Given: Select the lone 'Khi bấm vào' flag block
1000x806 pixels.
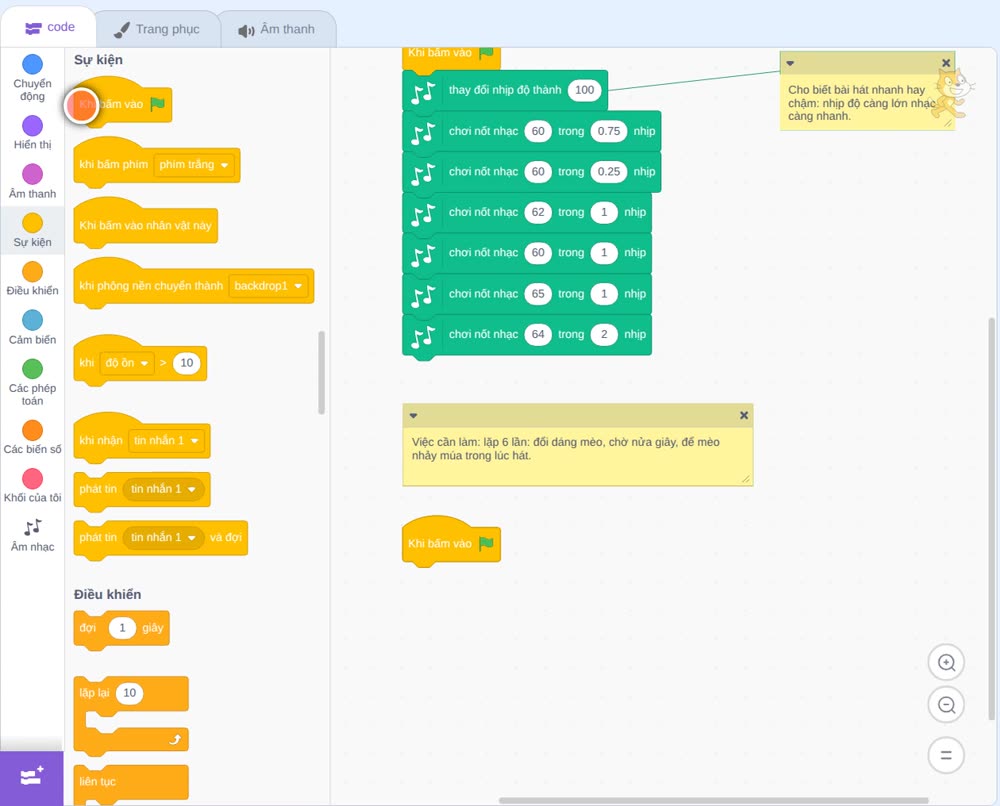Looking at the screenshot, I should (451, 543).
